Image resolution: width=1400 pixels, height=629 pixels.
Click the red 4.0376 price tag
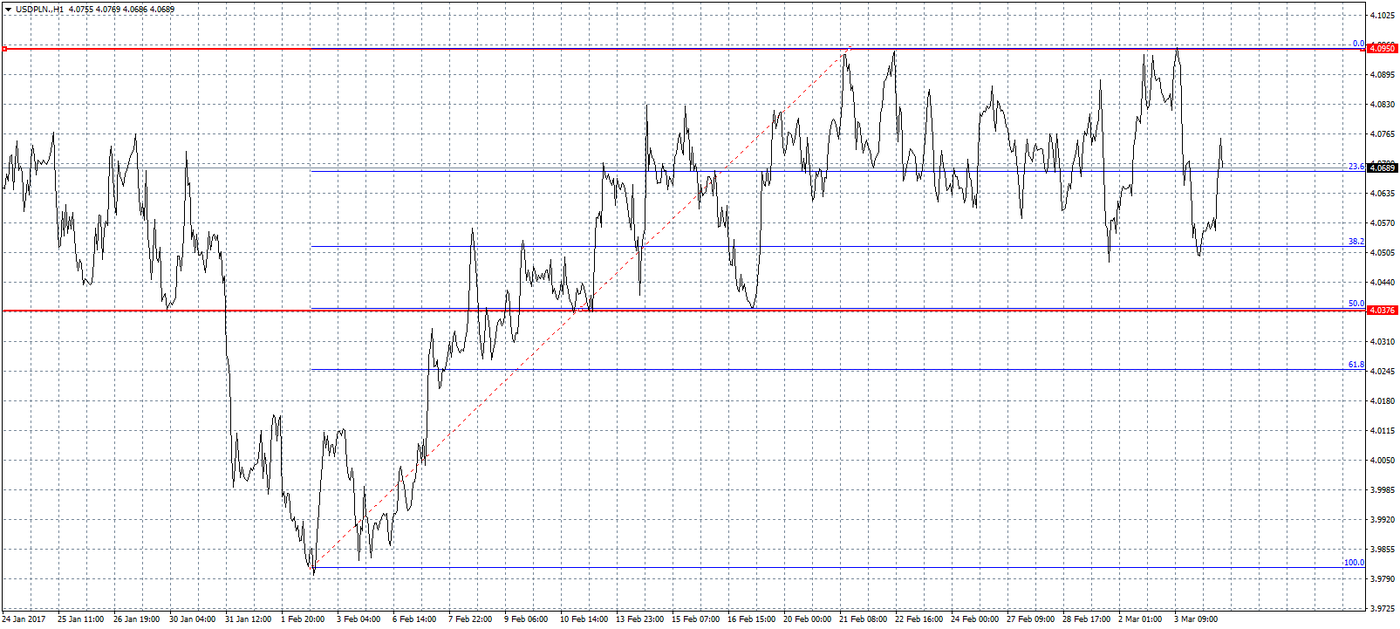click(1381, 311)
